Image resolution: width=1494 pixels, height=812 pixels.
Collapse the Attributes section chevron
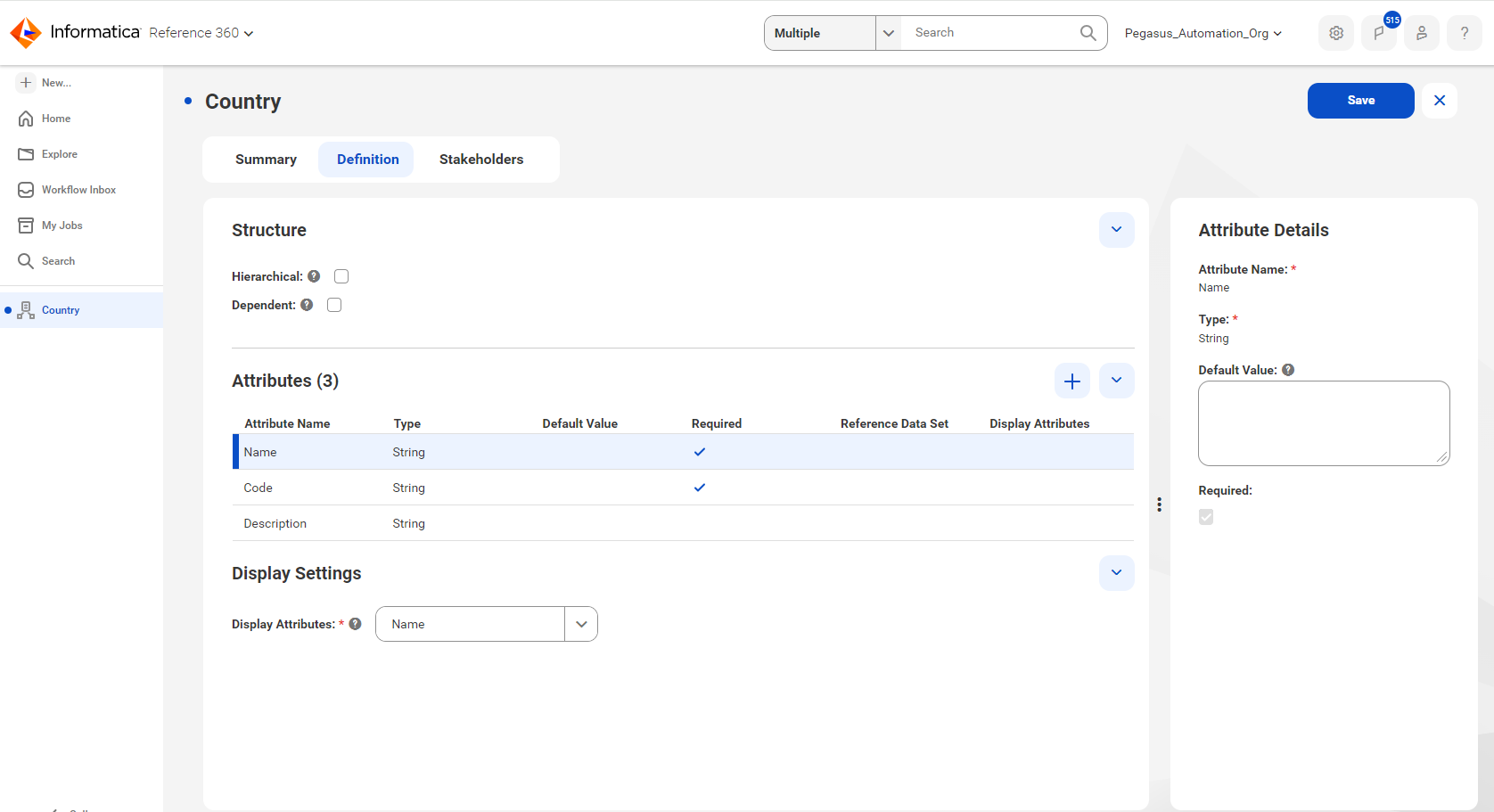[x=1117, y=381]
